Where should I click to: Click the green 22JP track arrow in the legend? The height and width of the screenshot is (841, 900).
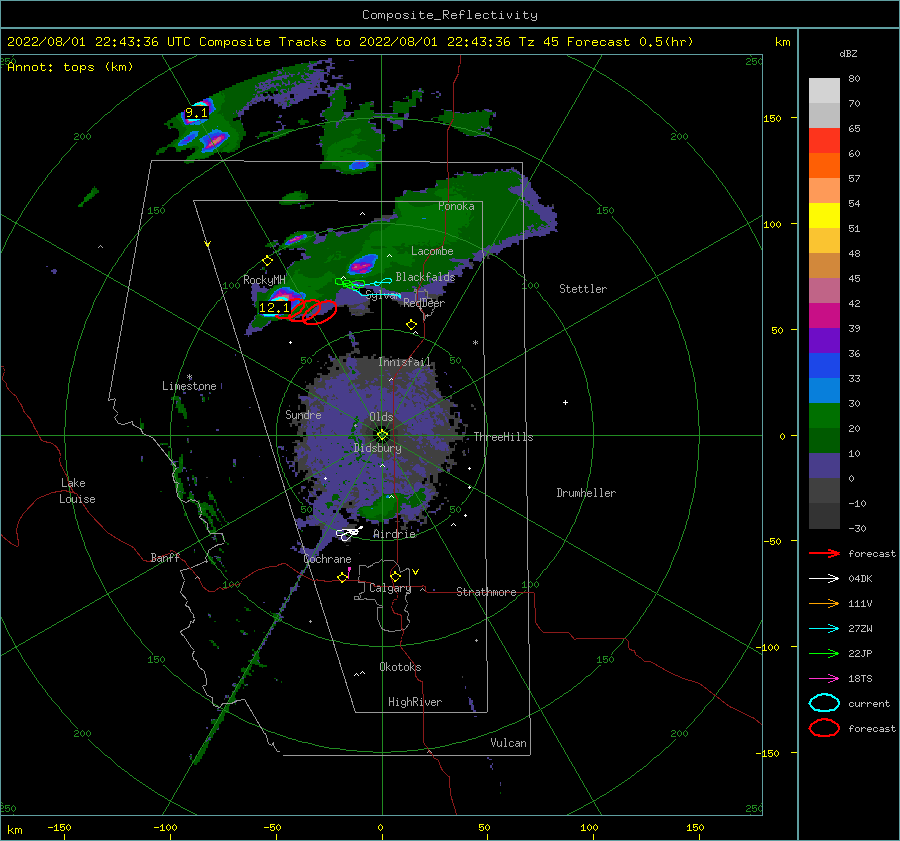824,653
